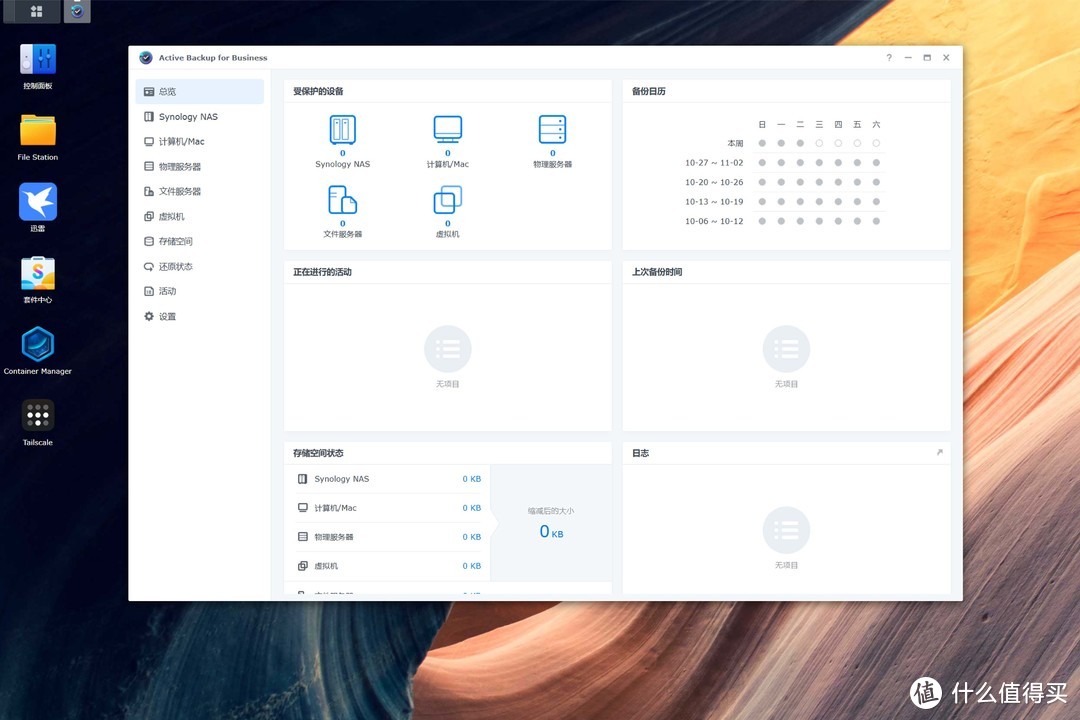The image size is (1080, 720).
Task: Click the help question mark button
Action: click(889, 58)
